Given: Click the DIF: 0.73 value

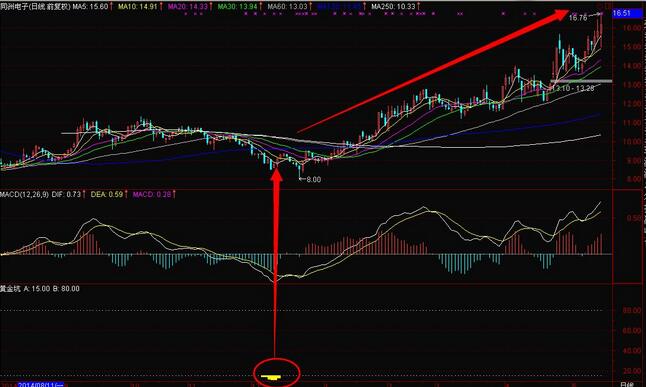Looking at the screenshot, I should coord(66,194).
